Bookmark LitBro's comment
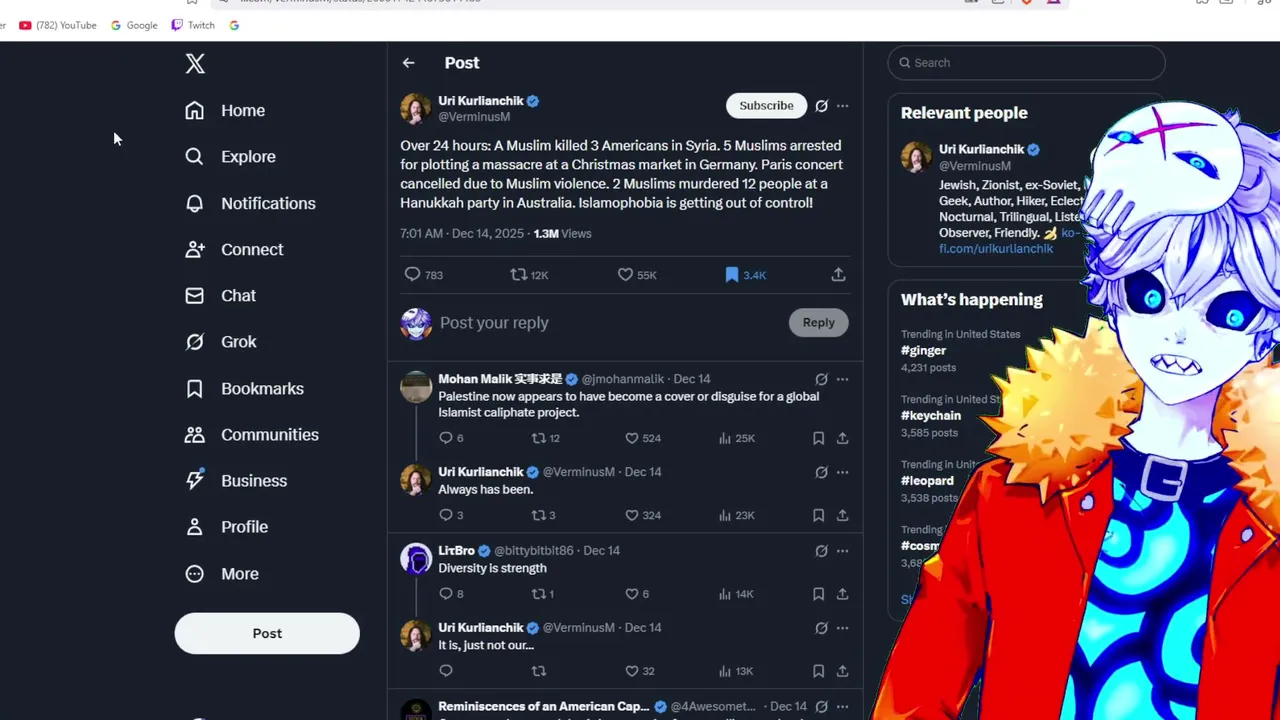The width and height of the screenshot is (1280, 720). pos(818,594)
